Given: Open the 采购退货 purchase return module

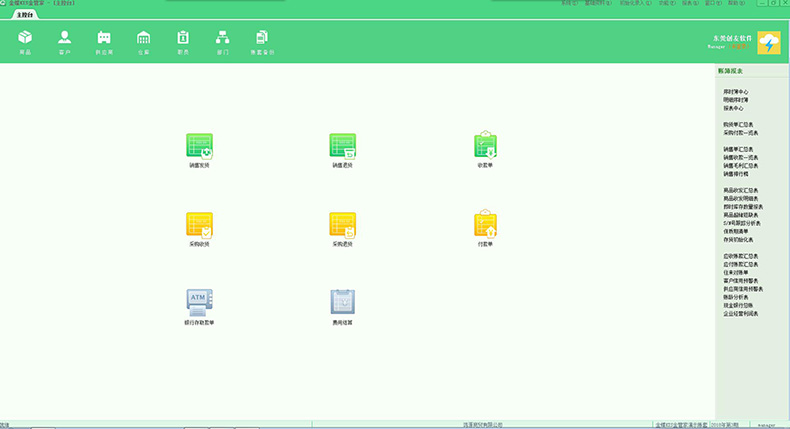Looking at the screenshot, I should click(x=343, y=224).
